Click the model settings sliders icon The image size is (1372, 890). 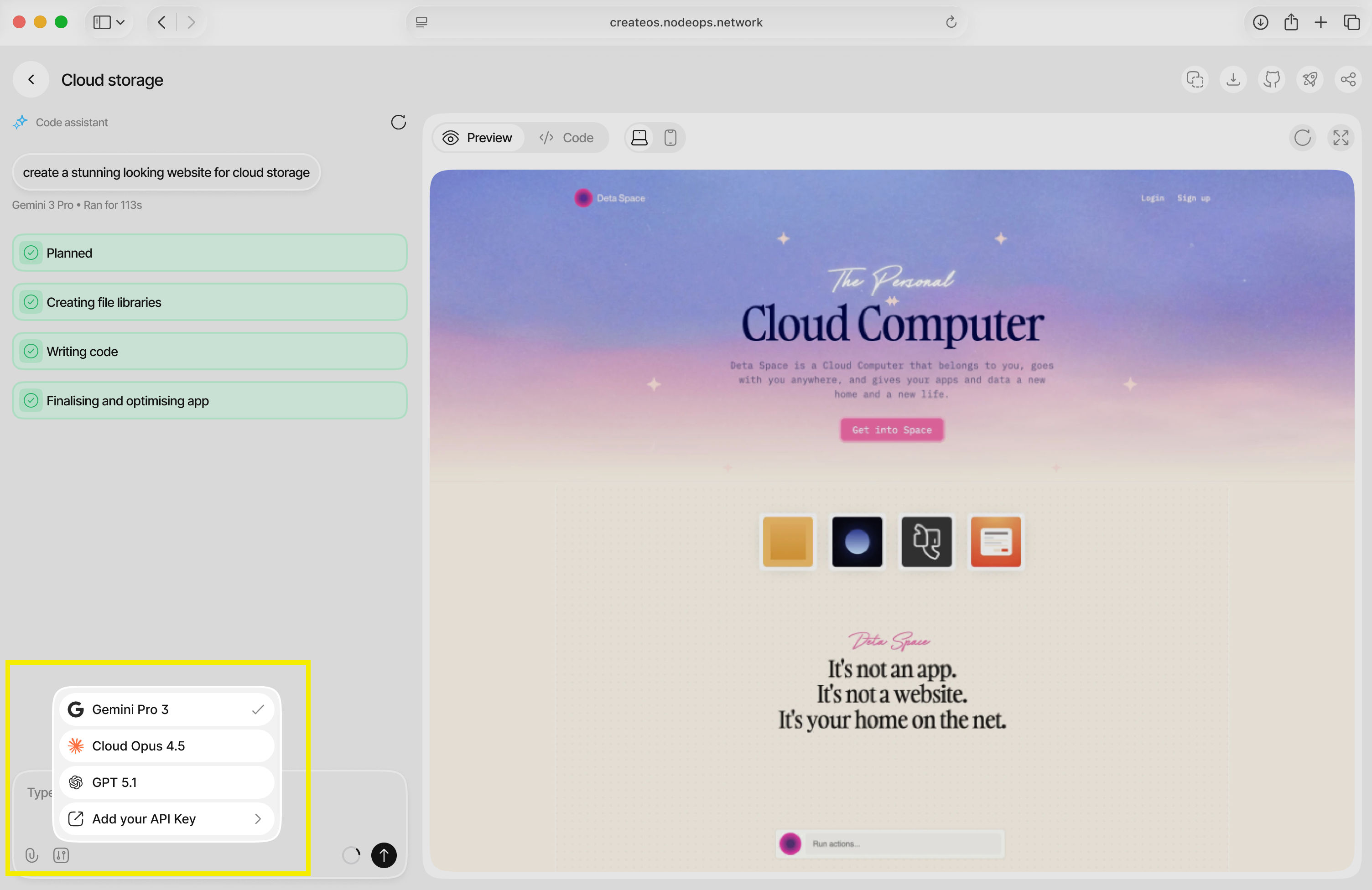[x=61, y=855]
